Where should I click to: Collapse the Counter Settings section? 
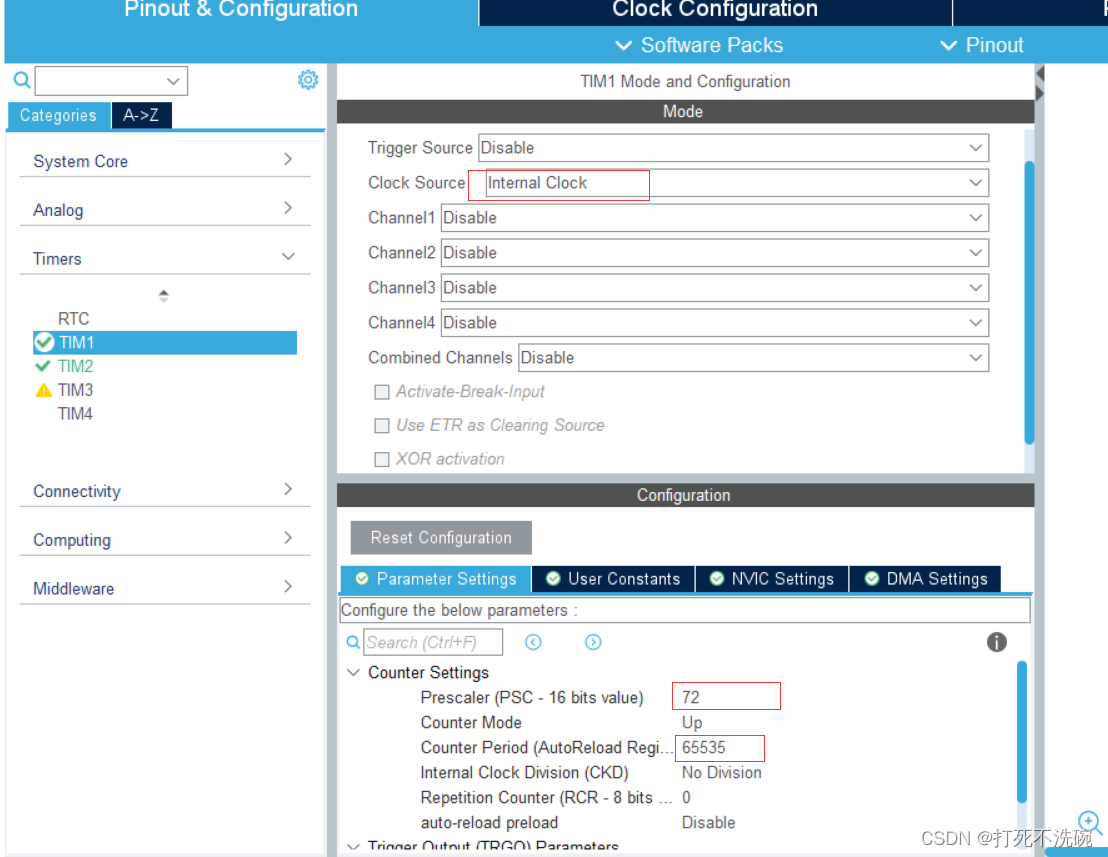[x=353, y=673]
